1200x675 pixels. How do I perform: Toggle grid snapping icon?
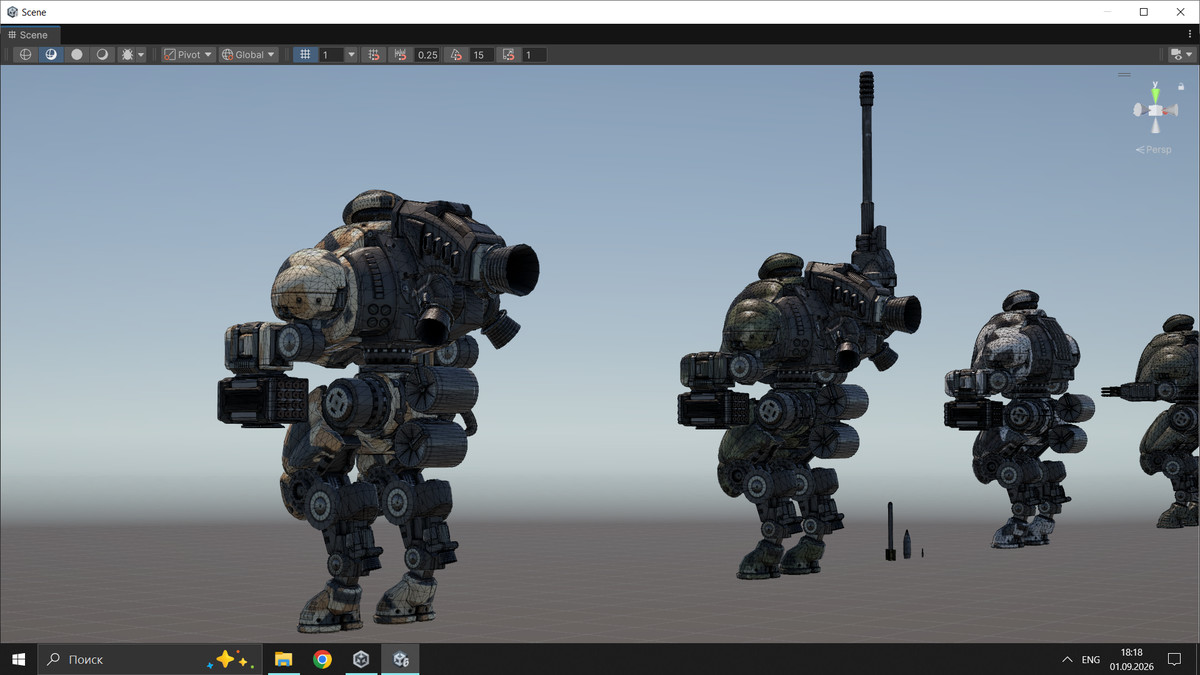pyautogui.click(x=373, y=55)
